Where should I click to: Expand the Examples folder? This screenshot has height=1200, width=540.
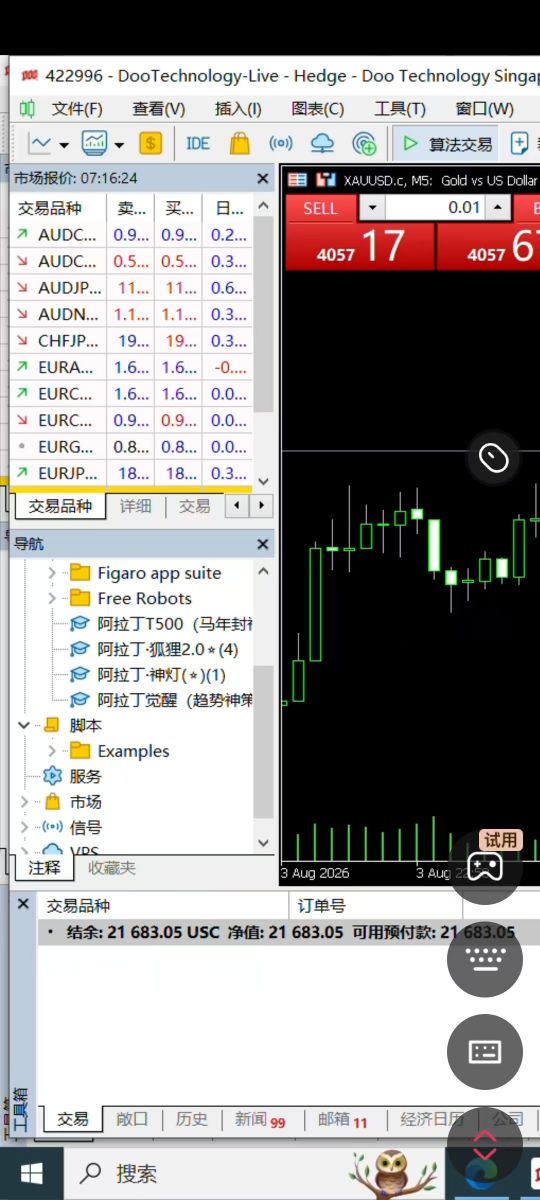tap(53, 751)
